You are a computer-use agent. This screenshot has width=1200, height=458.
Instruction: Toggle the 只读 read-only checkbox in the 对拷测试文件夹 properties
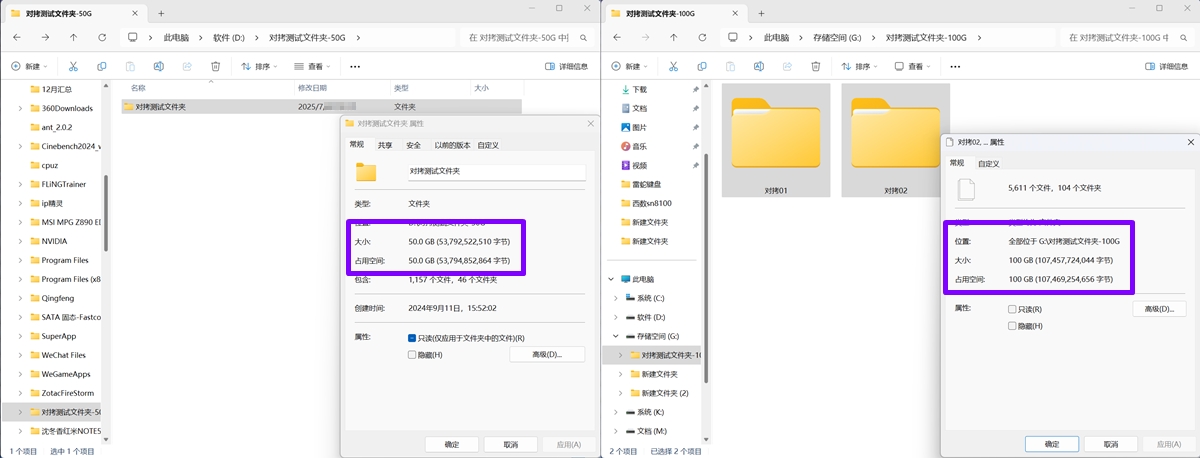[x=412, y=338]
